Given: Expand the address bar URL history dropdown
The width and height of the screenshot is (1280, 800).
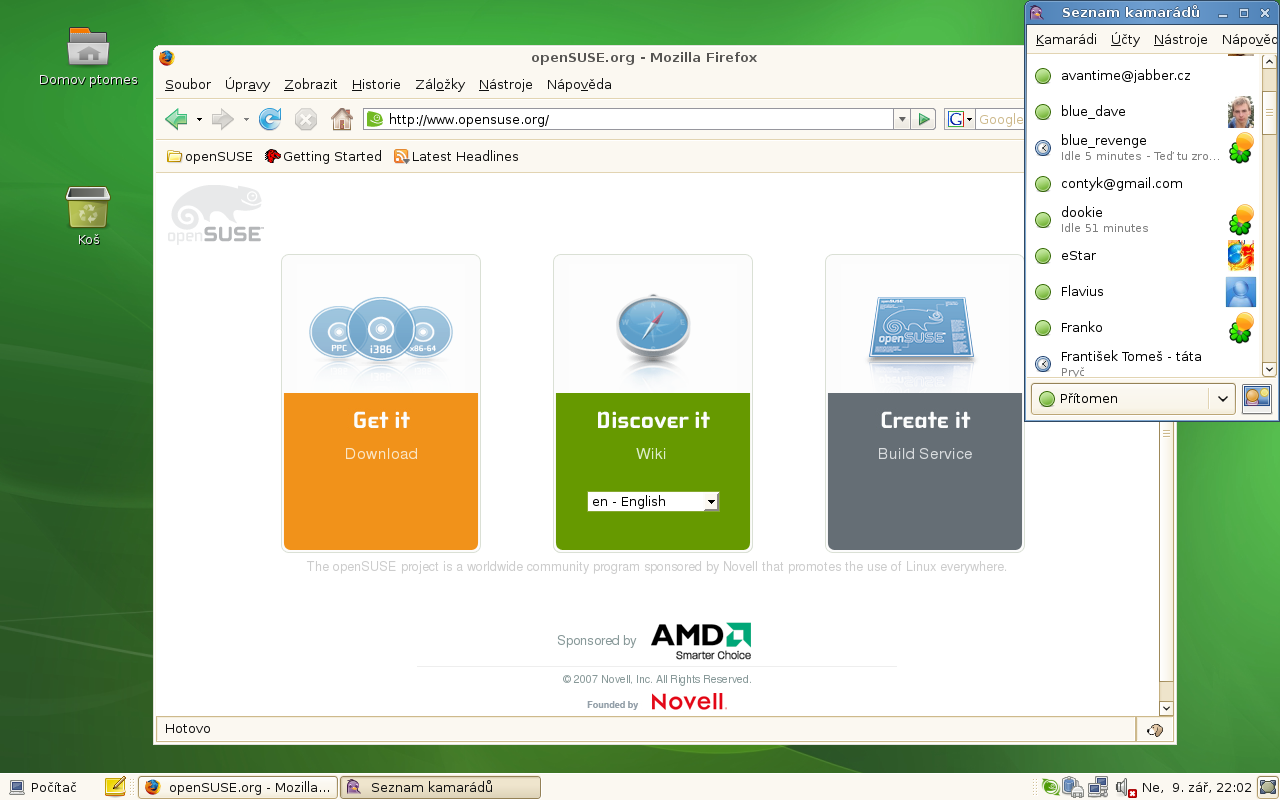Looking at the screenshot, I should coord(902,120).
